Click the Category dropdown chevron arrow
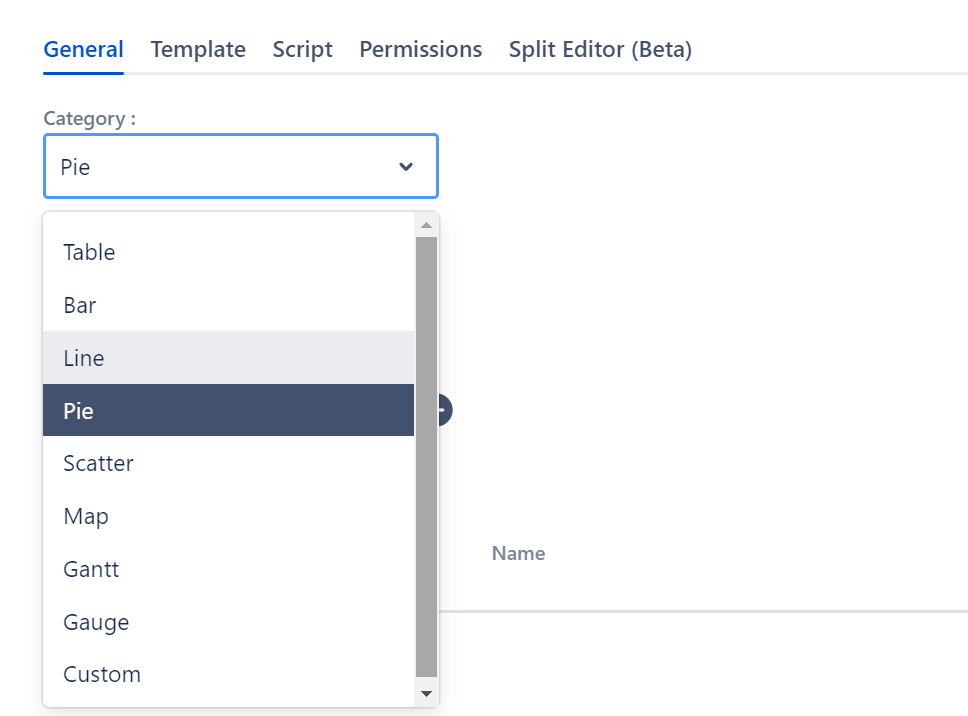The height and width of the screenshot is (716, 968). pyautogui.click(x=406, y=167)
